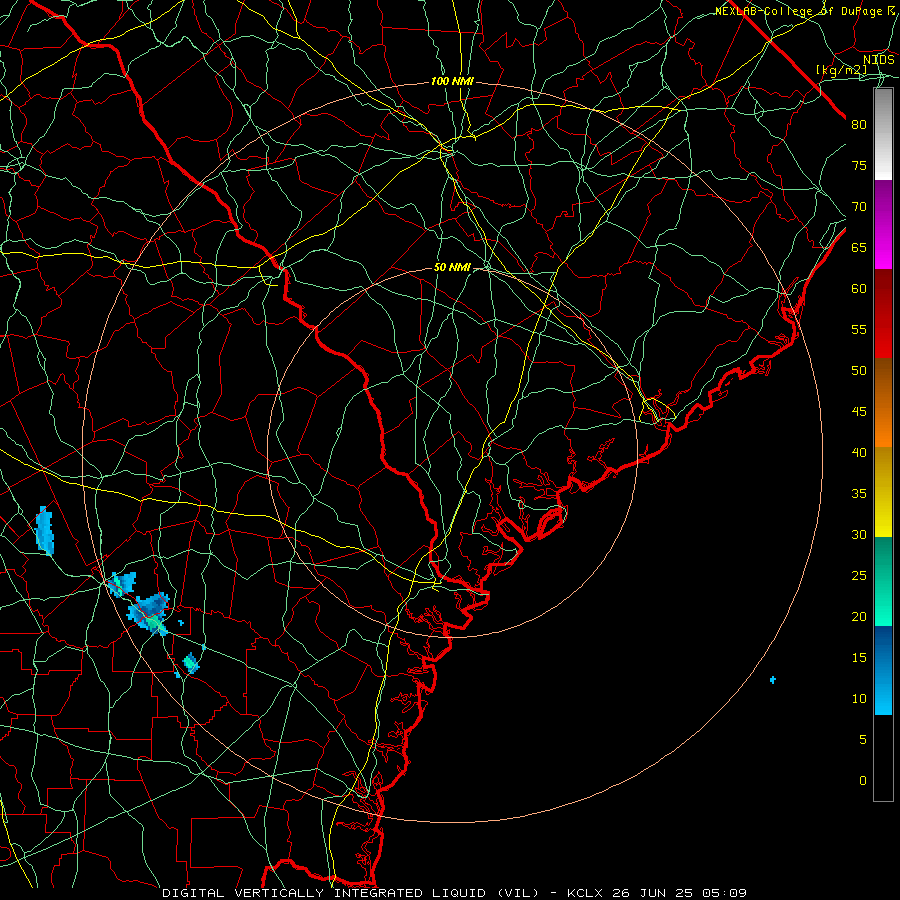This screenshot has height=900, width=900.
Task: Click the large blue-green VIL echo cluster
Action: (x=149, y=614)
